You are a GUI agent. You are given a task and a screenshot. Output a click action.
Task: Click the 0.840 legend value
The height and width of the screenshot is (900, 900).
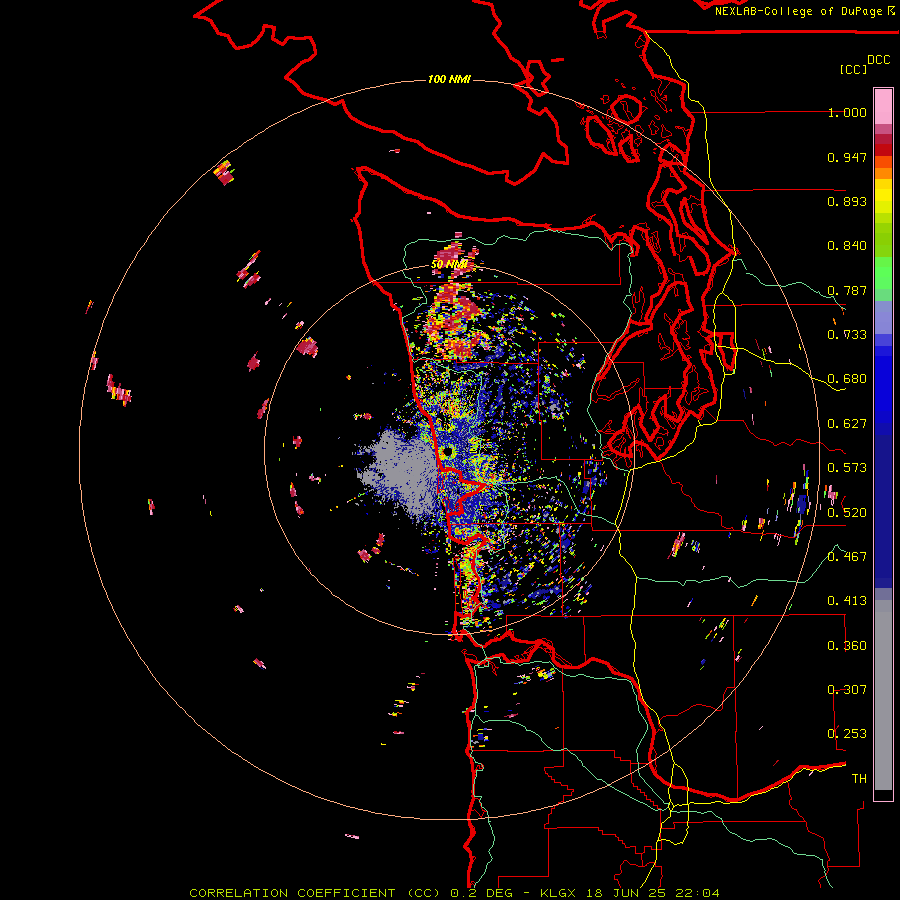point(847,246)
